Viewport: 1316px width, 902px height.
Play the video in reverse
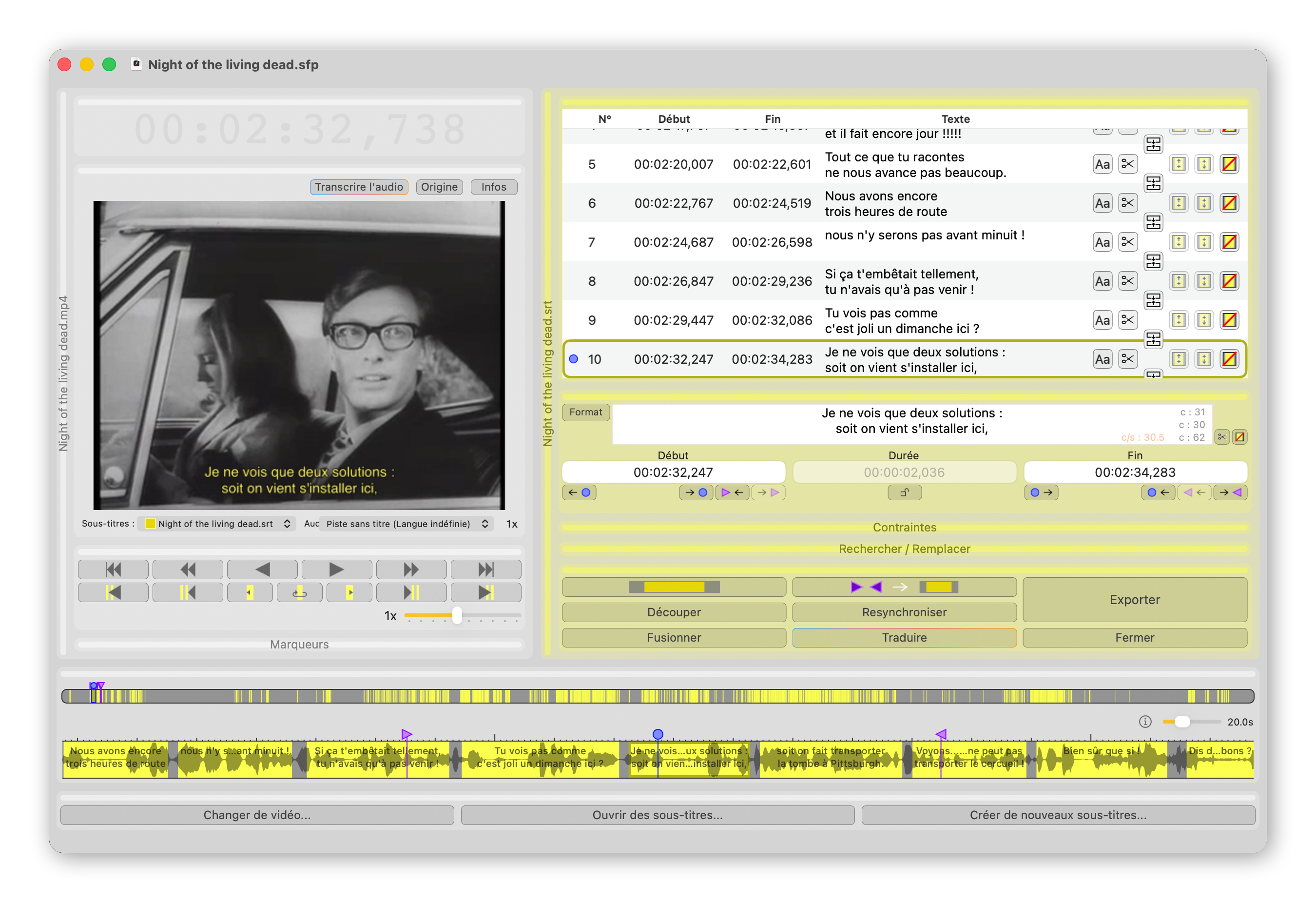262,569
